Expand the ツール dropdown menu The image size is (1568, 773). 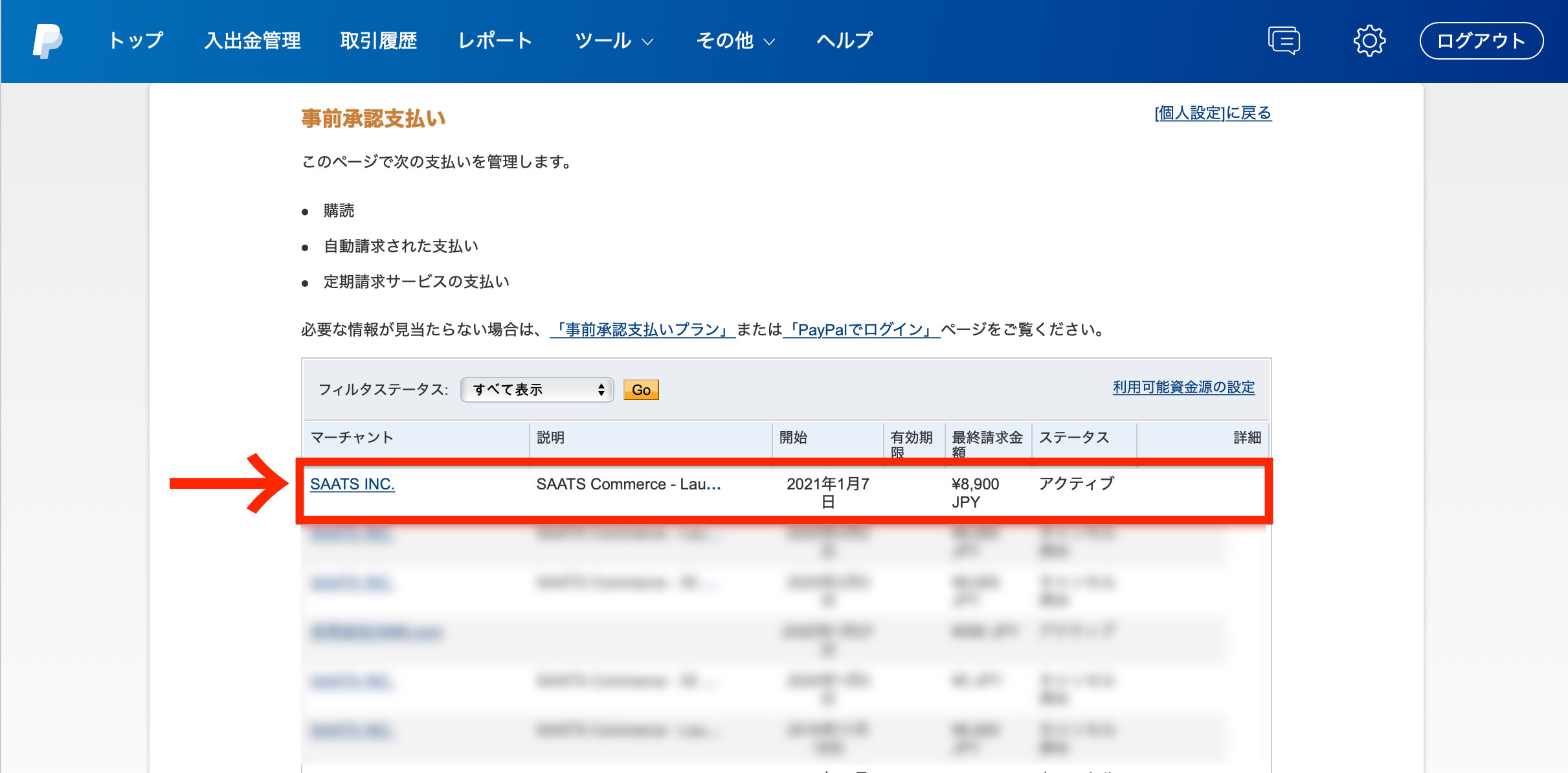coord(614,41)
